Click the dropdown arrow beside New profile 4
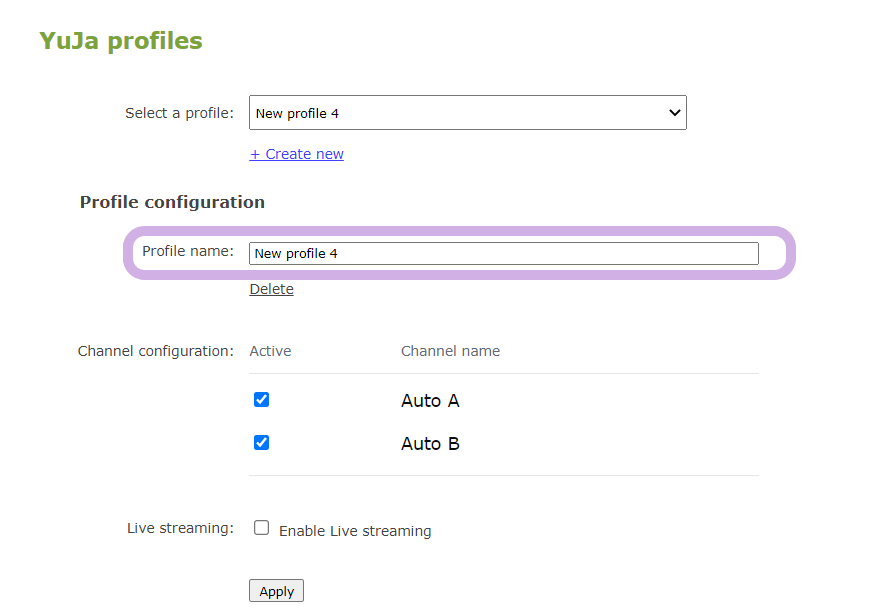This screenshot has width=895, height=613. click(674, 113)
